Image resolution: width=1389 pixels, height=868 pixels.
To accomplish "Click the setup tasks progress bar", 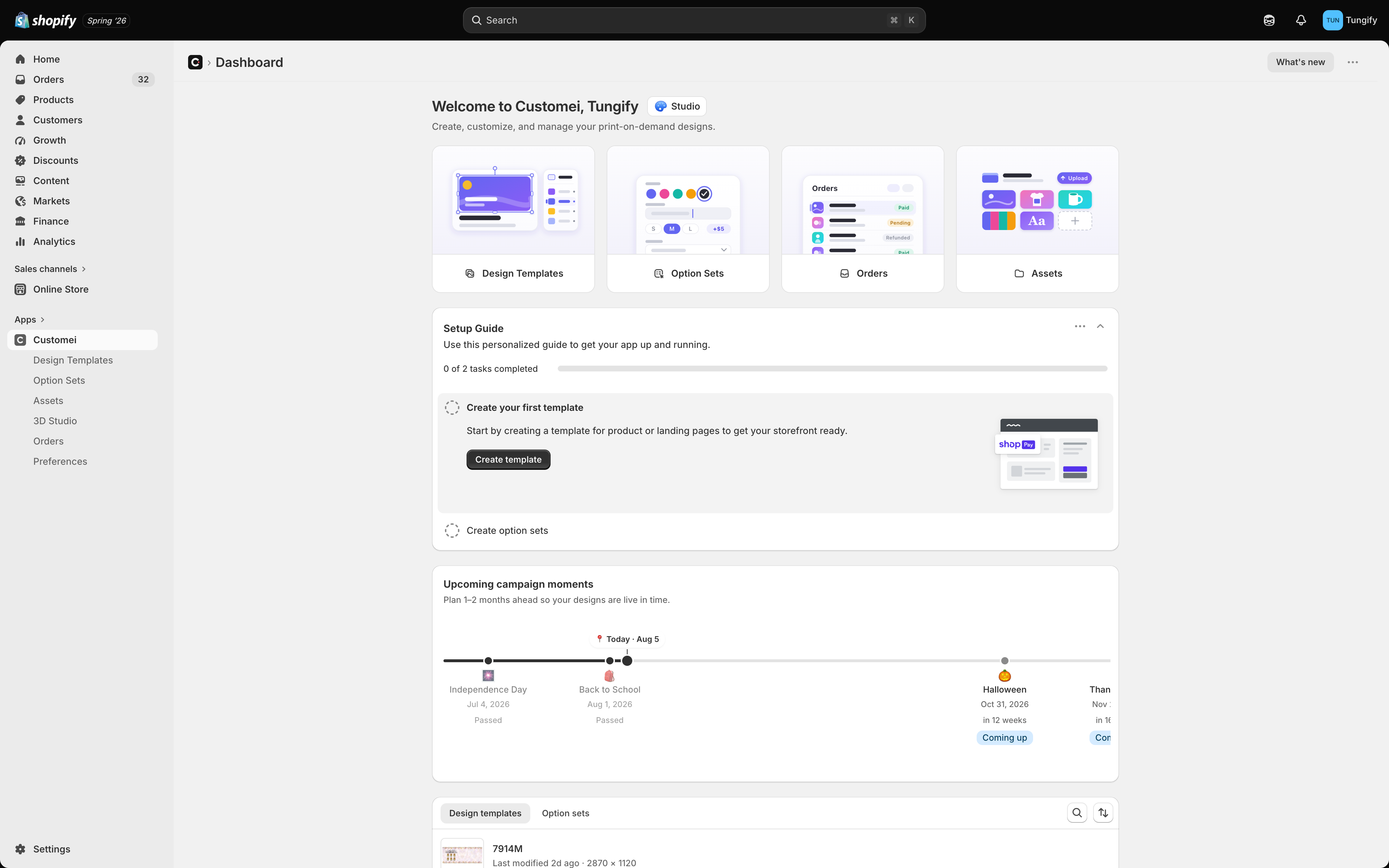I will pyautogui.click(x=832, y=369).
